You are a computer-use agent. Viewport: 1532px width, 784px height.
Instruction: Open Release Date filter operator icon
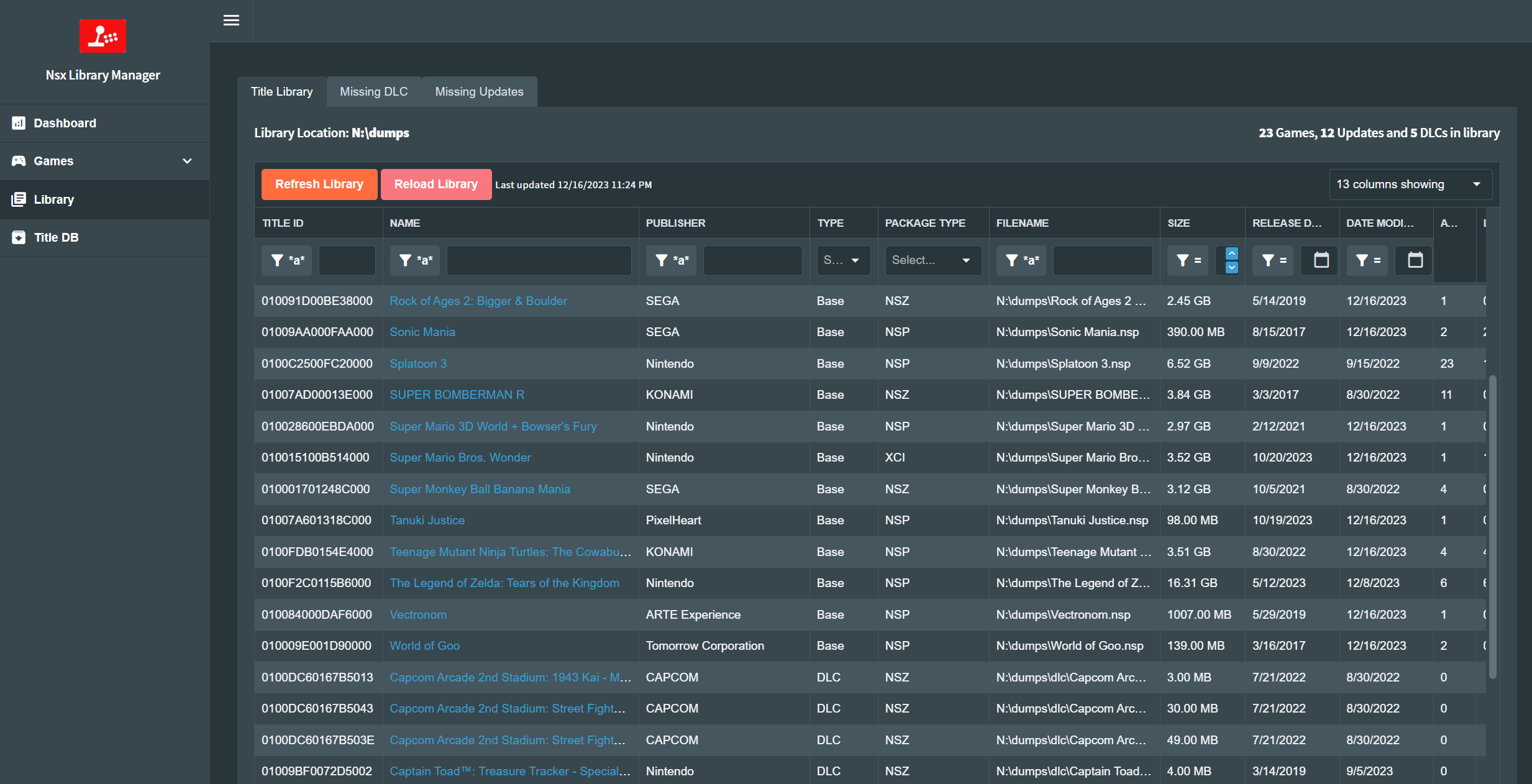[x=1274, y=260]
